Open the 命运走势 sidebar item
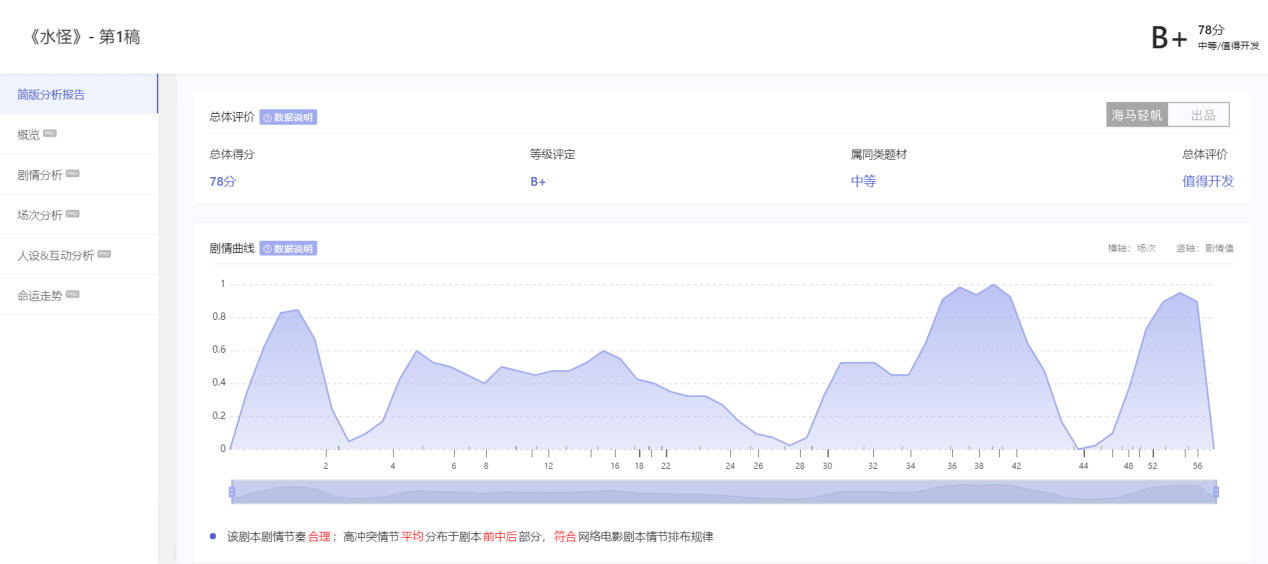Screen dimensions: 1268x564 [x=78, y=295]
